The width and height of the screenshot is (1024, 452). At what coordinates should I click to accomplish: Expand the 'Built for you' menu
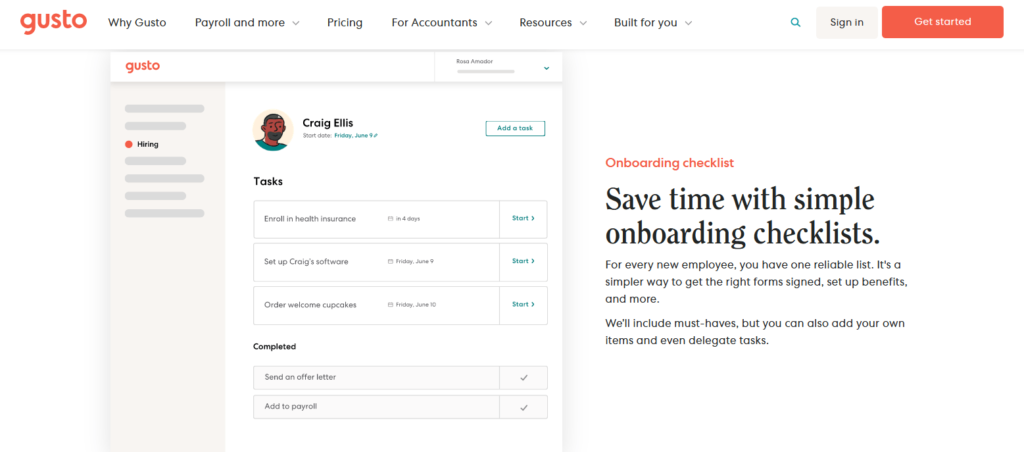tap(653, 22)
